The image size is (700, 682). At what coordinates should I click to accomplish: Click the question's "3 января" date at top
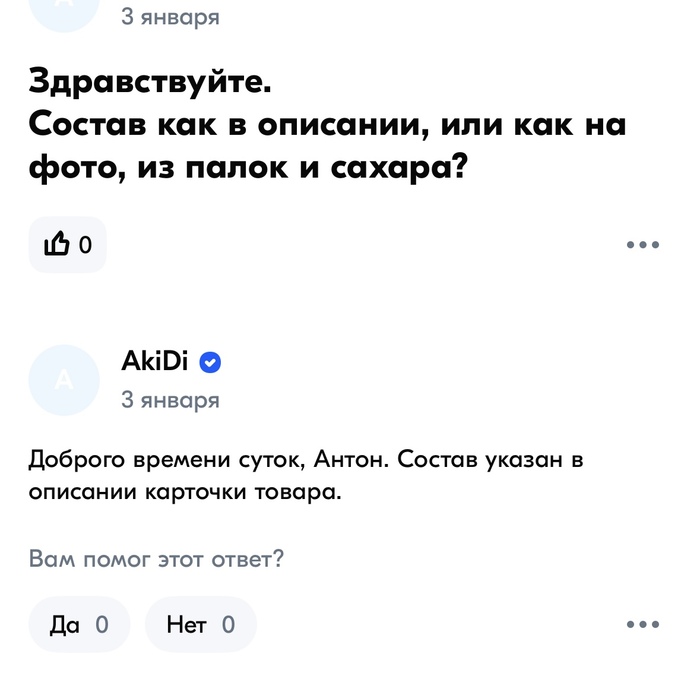(x=170, y=16)
